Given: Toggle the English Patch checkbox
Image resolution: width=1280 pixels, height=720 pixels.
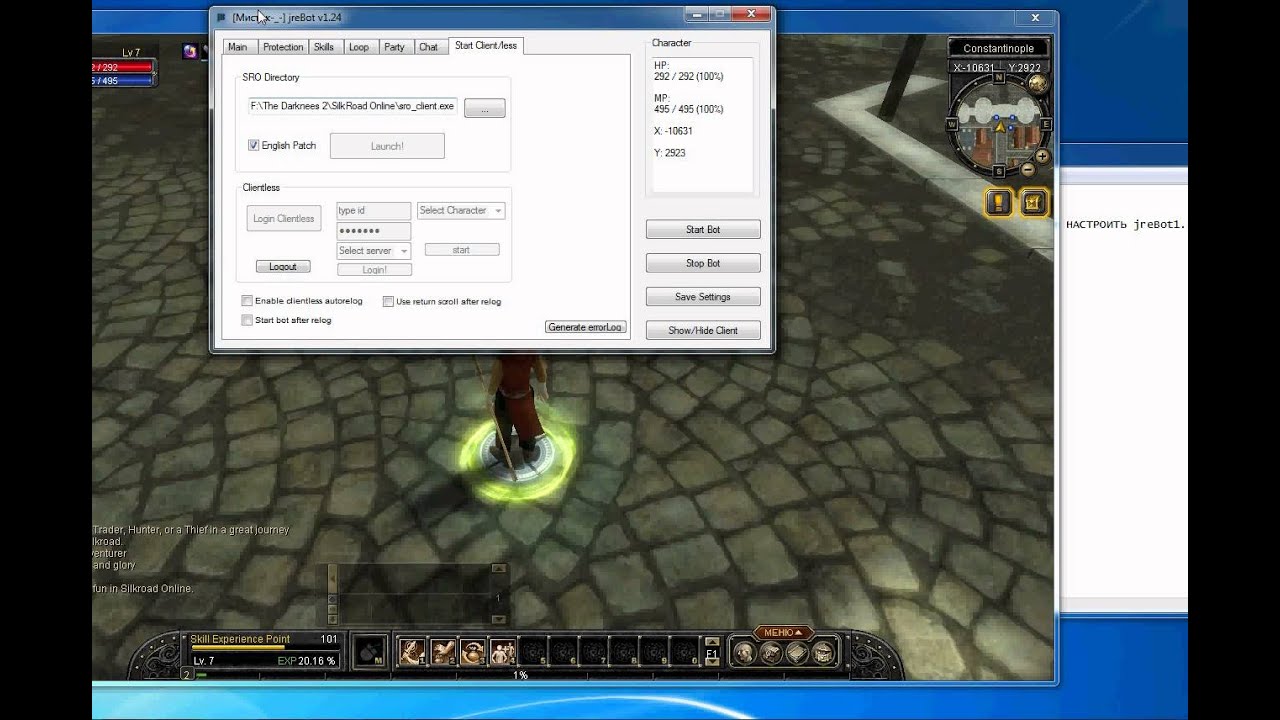Looking at the screenshot, I should [x=254, y=145].
